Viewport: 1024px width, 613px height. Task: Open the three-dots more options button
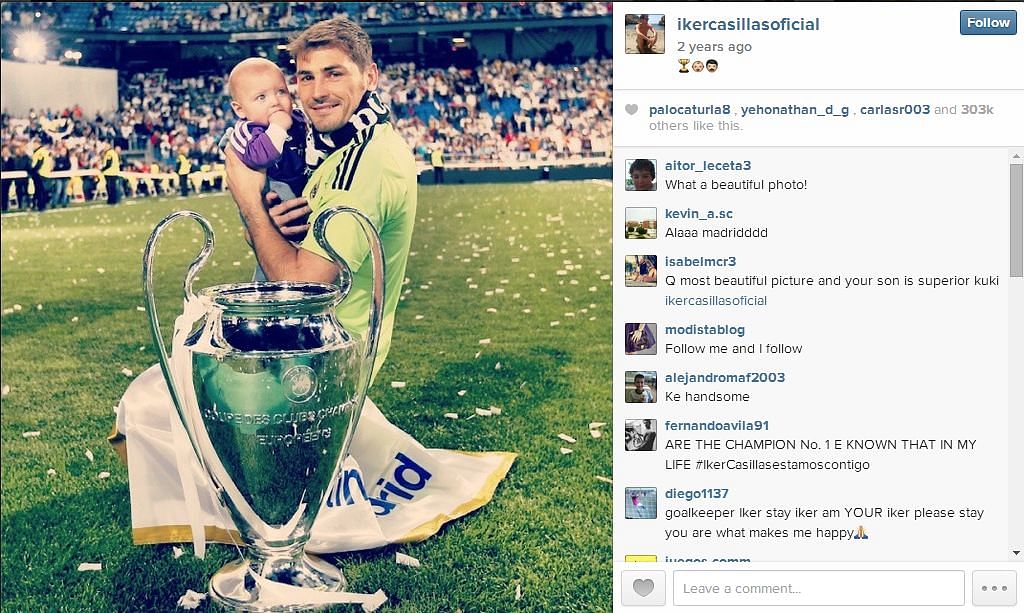coord(994,588)
